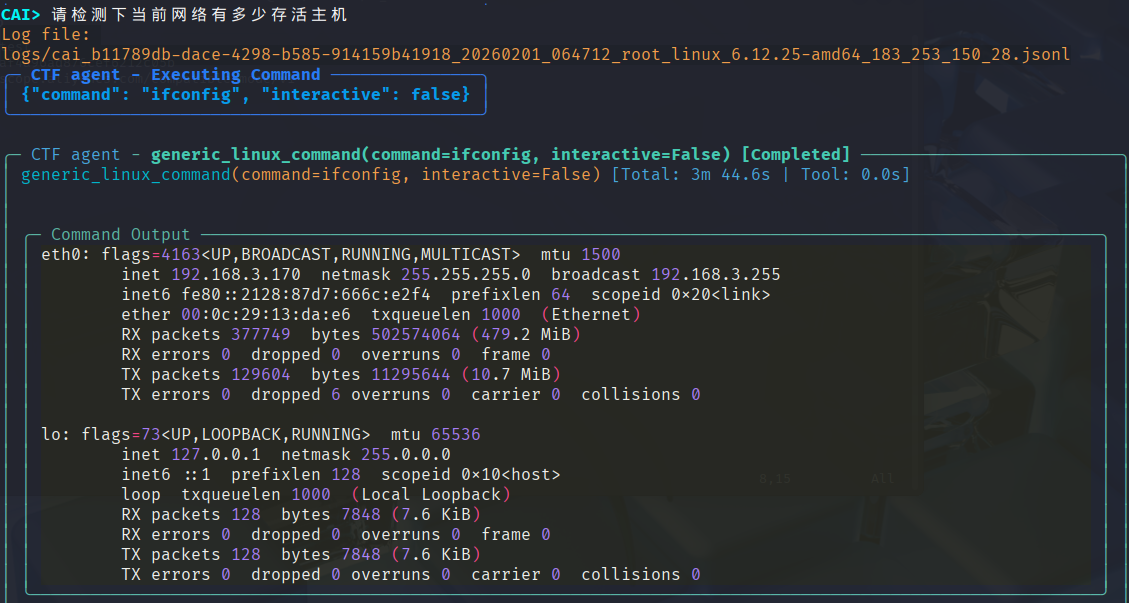Click the 'scopeid 0x10<host>' text
This screenshot has height=603, width=1129.
pos(471,475)
